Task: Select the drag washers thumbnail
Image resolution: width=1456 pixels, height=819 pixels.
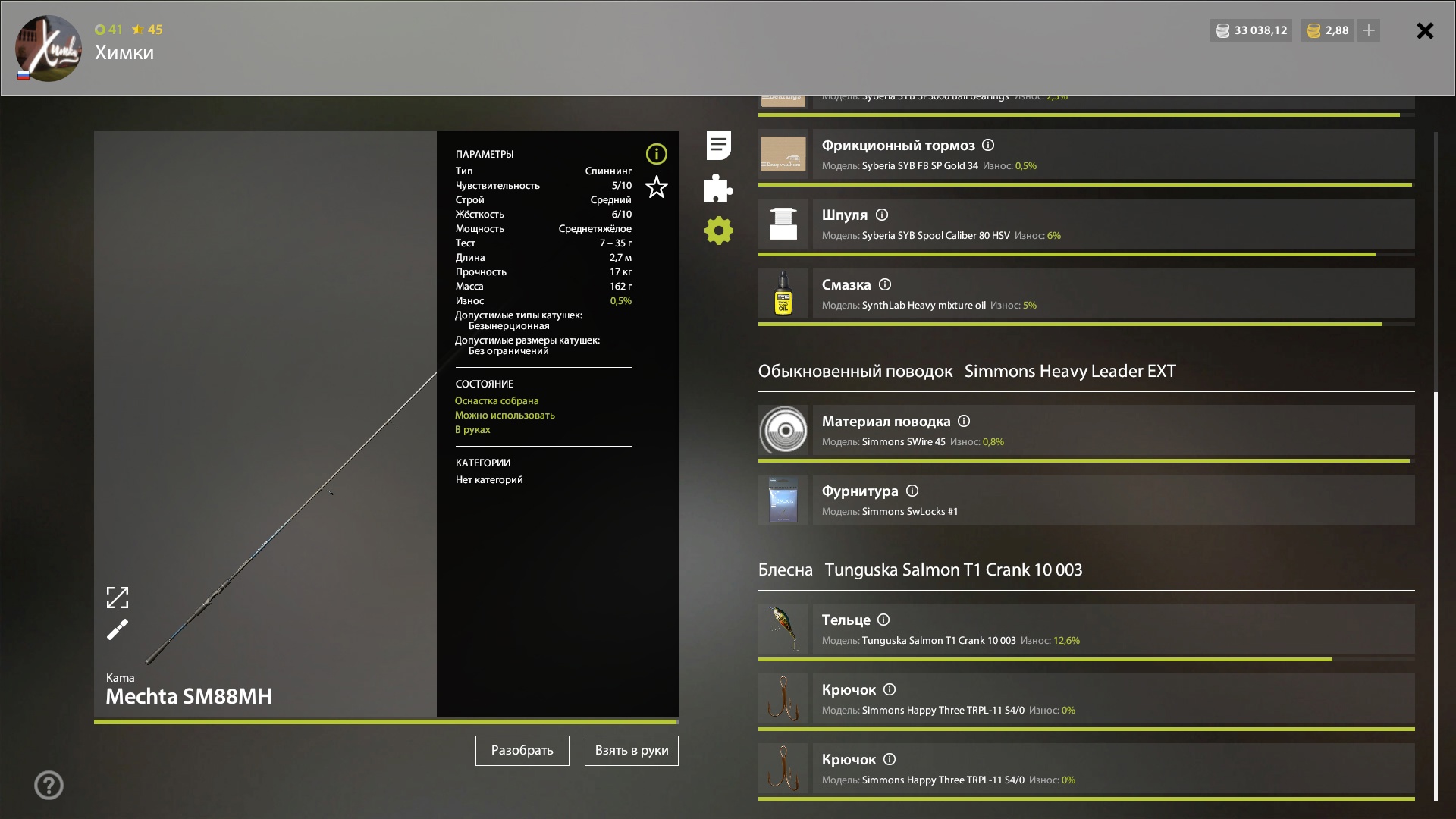Action: point(783,154)
